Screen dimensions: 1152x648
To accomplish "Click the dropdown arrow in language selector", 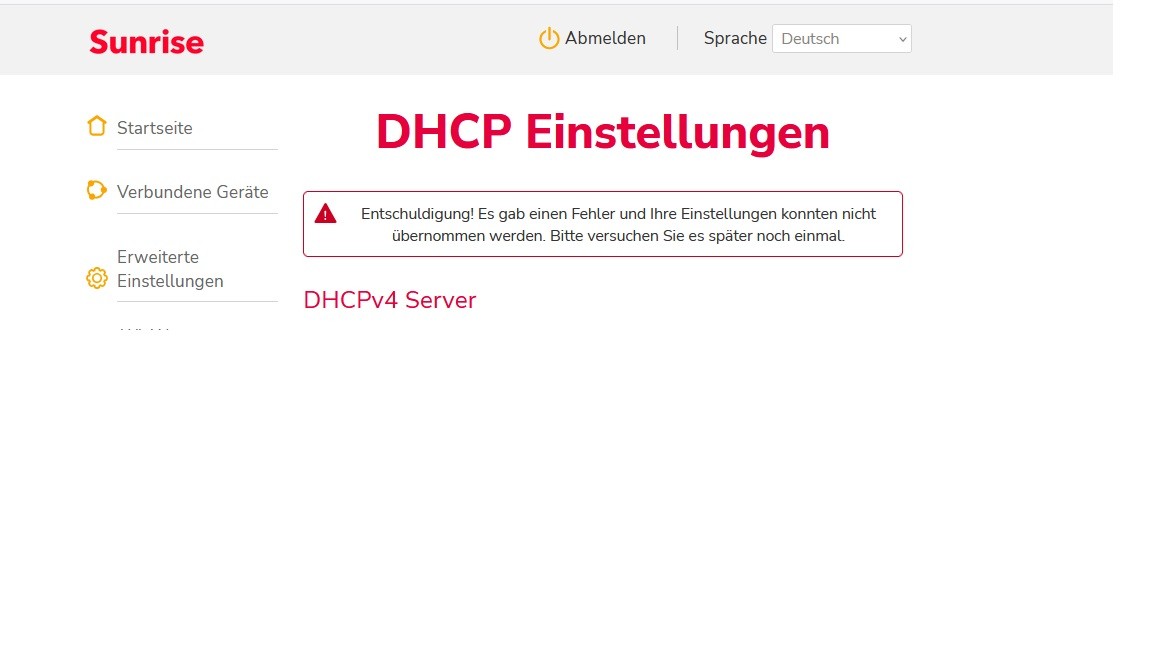I will point(903,39).
